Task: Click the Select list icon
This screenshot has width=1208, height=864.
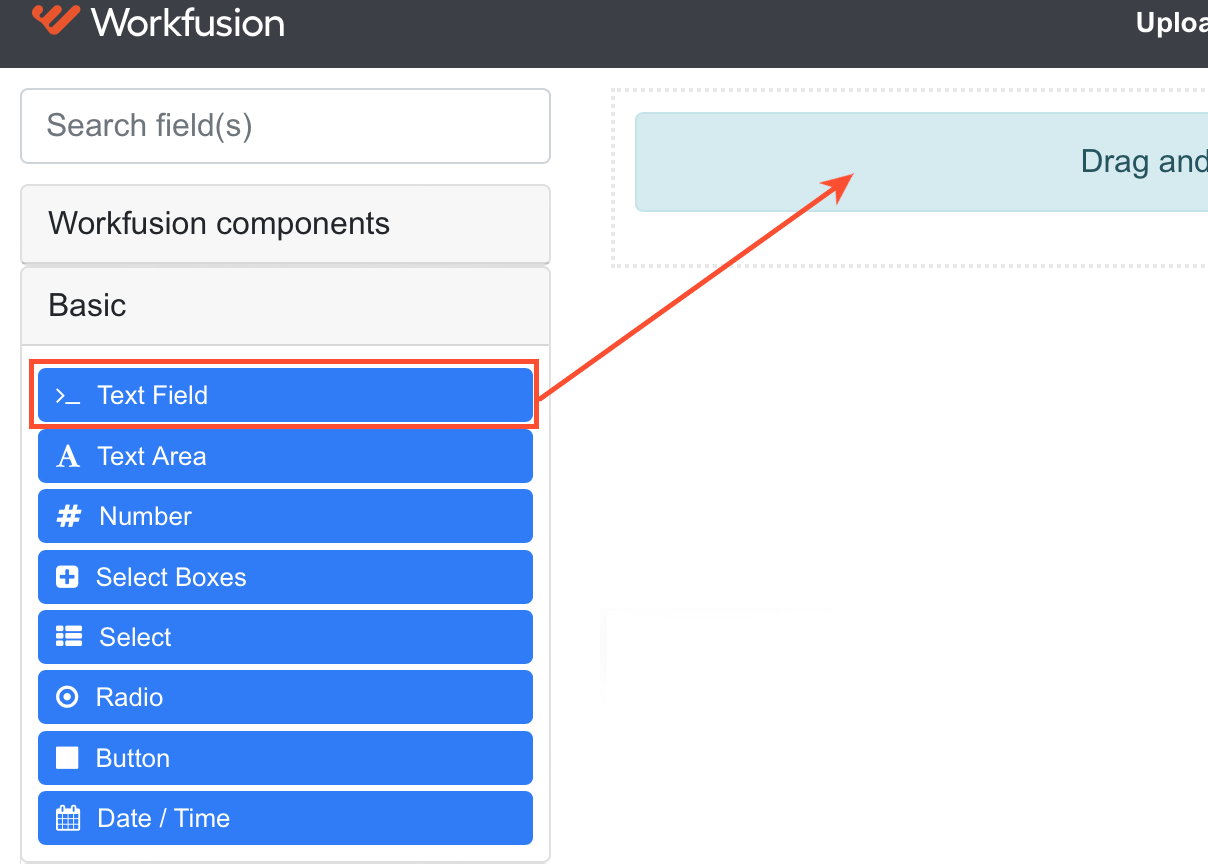Action: (69, 637)
